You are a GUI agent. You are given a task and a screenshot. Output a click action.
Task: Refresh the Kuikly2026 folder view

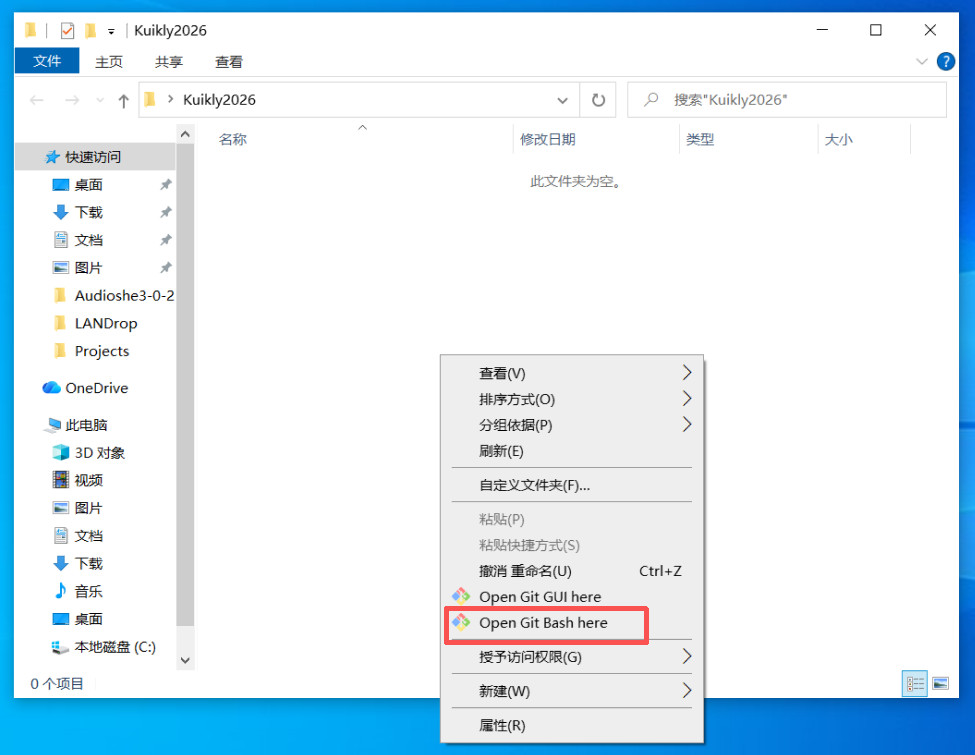pyautogui.click(x=598, y=100)
